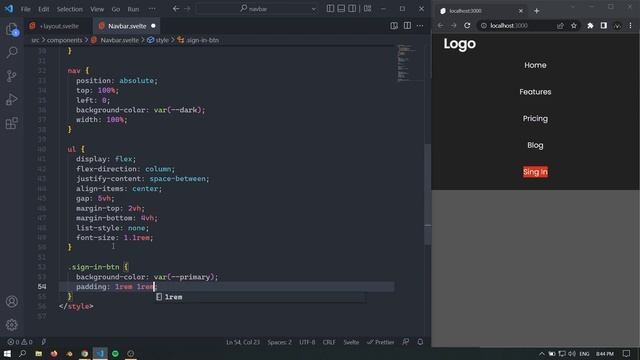
Task: Share this page icon in address bar
Action: pos(560,25)
